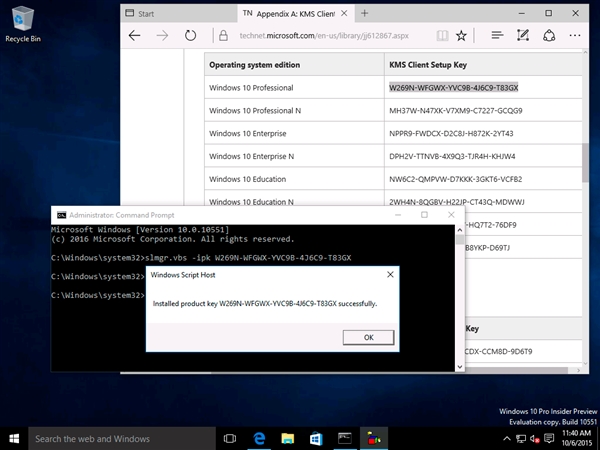Add page to favorites with star icon
600x450 pixels.
click(x=460, y=35)
